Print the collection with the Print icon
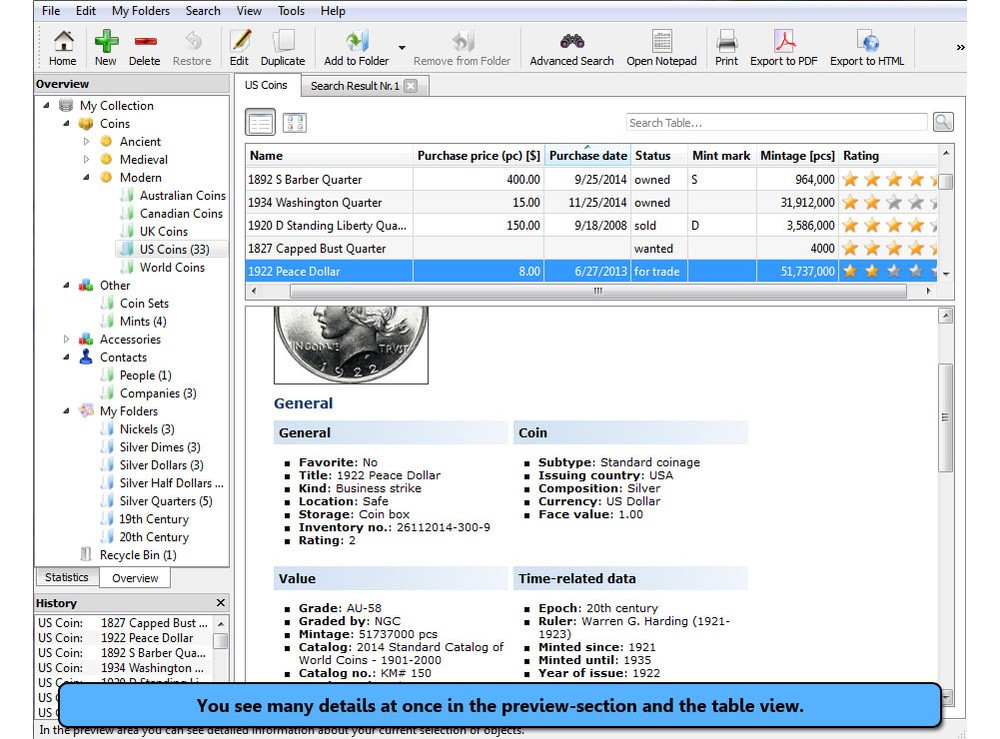Image resolution: width=1000 pixels, height=739 pixels. pos(726,47)
